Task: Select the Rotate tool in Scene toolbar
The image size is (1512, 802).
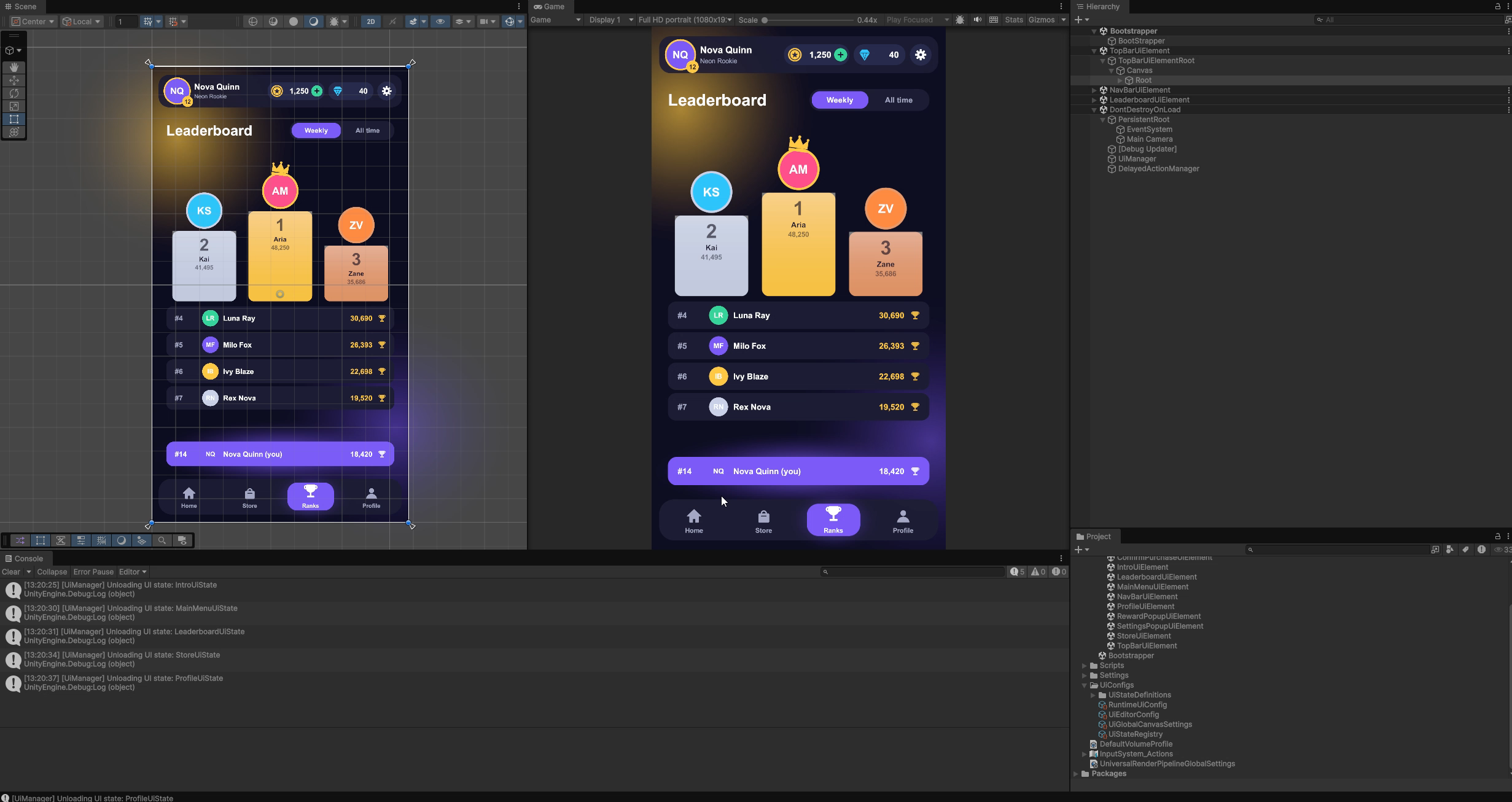Action: coord(14,93)
